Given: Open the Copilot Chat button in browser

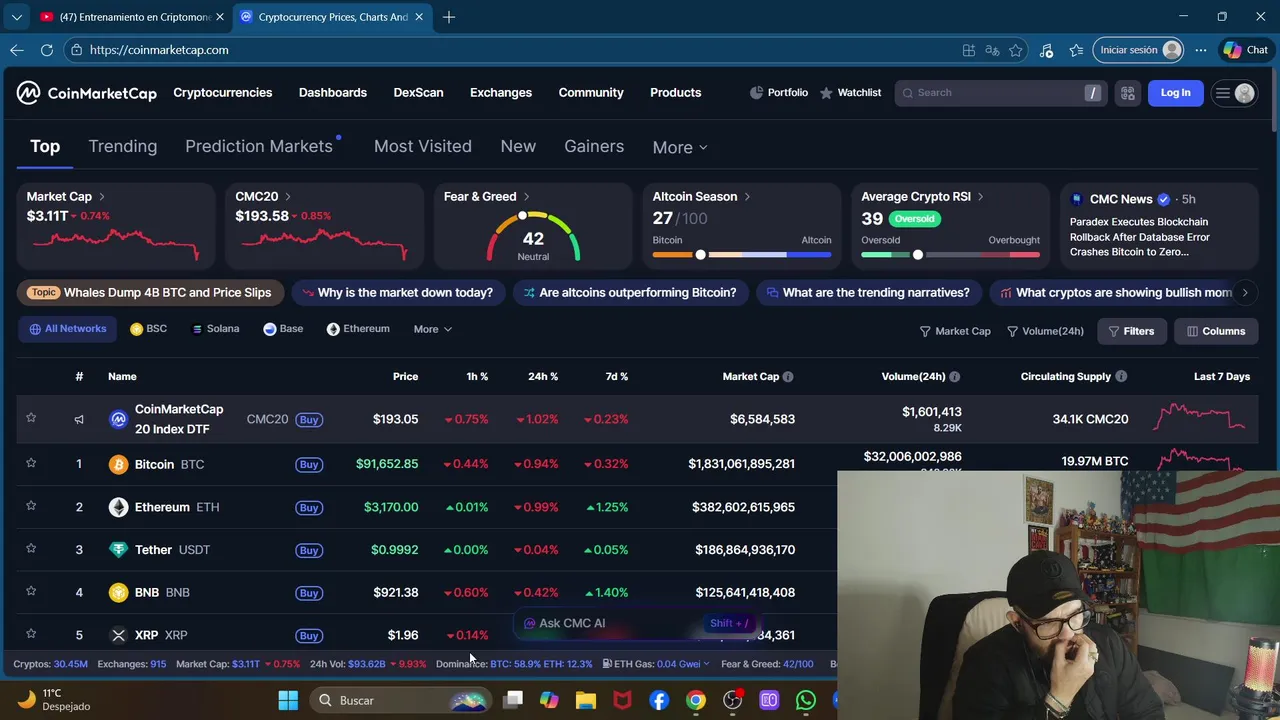Looking at the screenshot, I should coord(1245,50).
